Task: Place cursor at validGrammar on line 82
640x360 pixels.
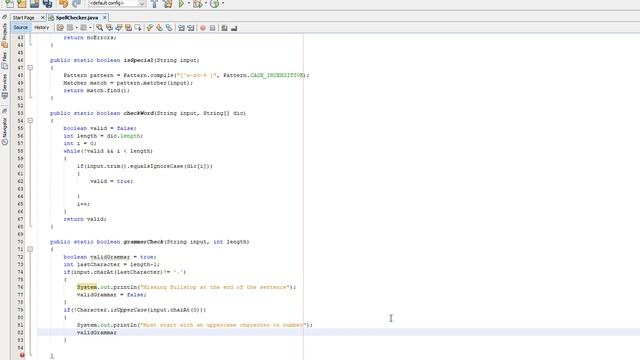Action: (x=96, y=333)
